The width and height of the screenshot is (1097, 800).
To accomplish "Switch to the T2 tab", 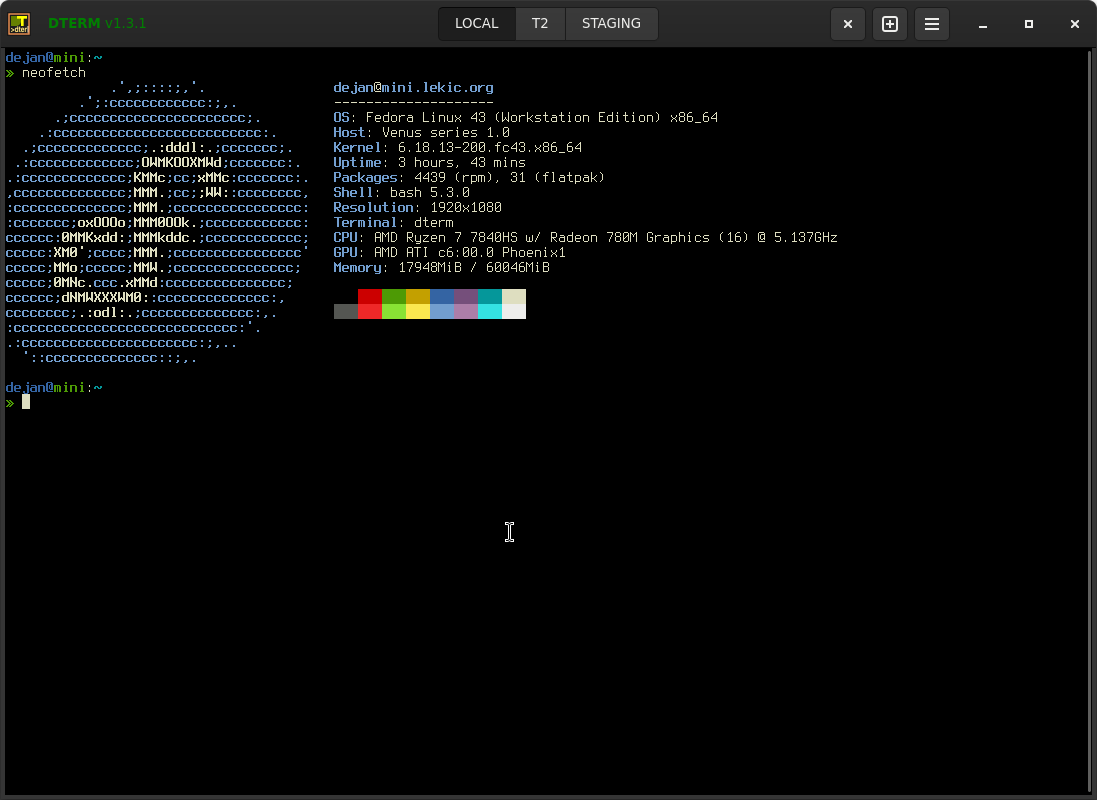I will [x=540, y=24].
